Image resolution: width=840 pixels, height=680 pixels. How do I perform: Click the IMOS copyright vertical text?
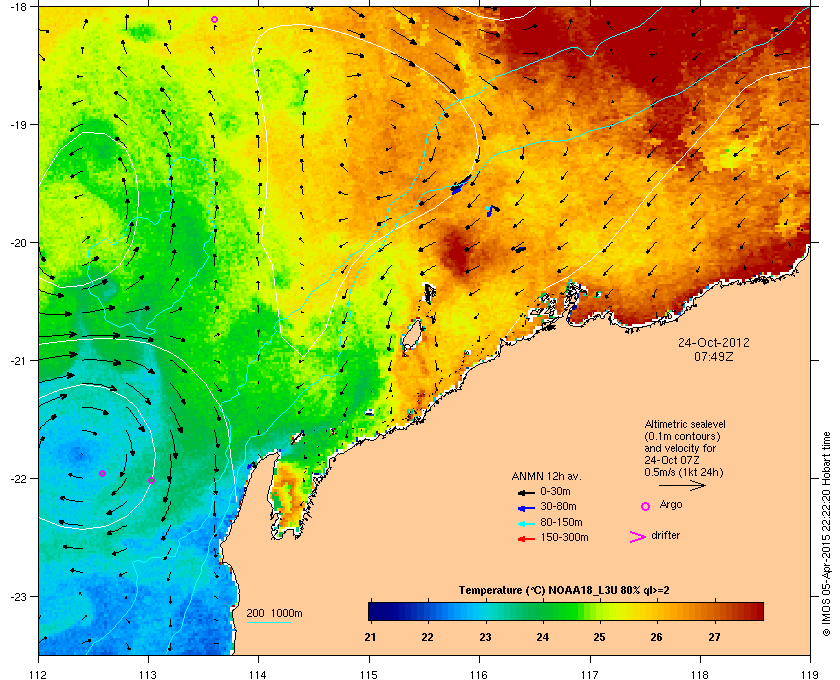pos(826,535)
